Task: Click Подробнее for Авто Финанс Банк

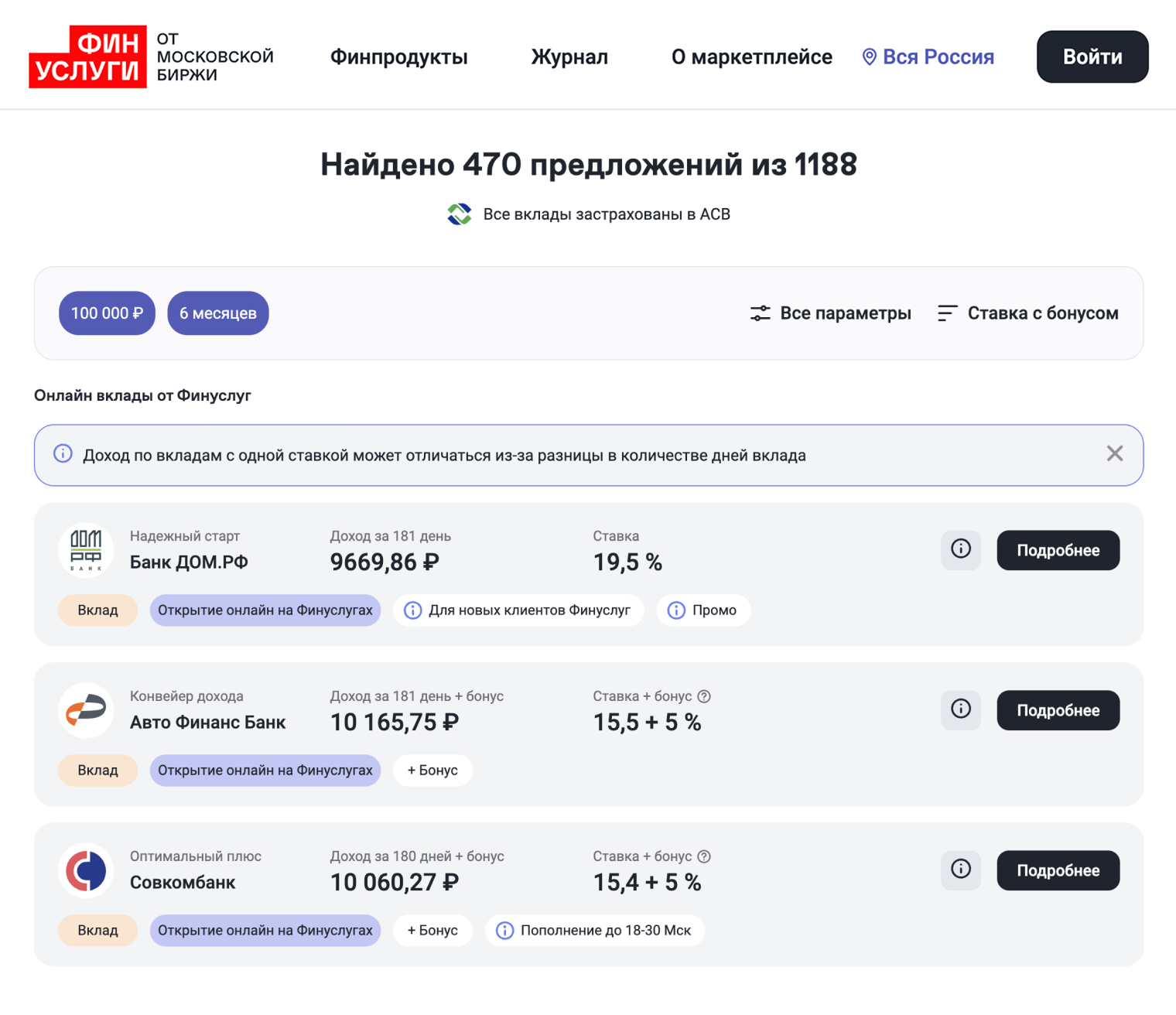Action: (x=1058, y=710)
